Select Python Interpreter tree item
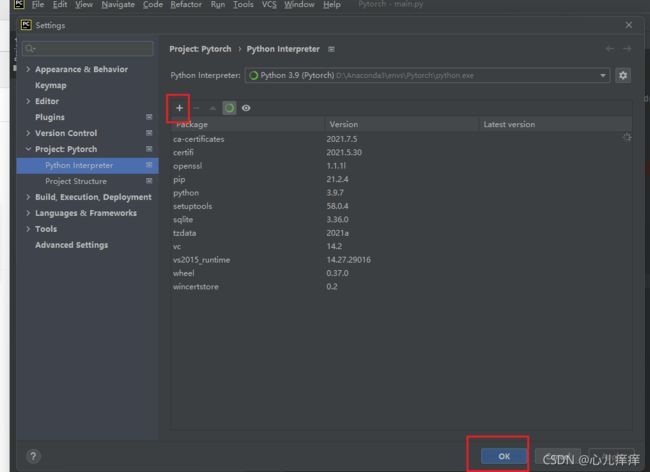Viewport: 650px width, 472px height. tap(87, 165)
